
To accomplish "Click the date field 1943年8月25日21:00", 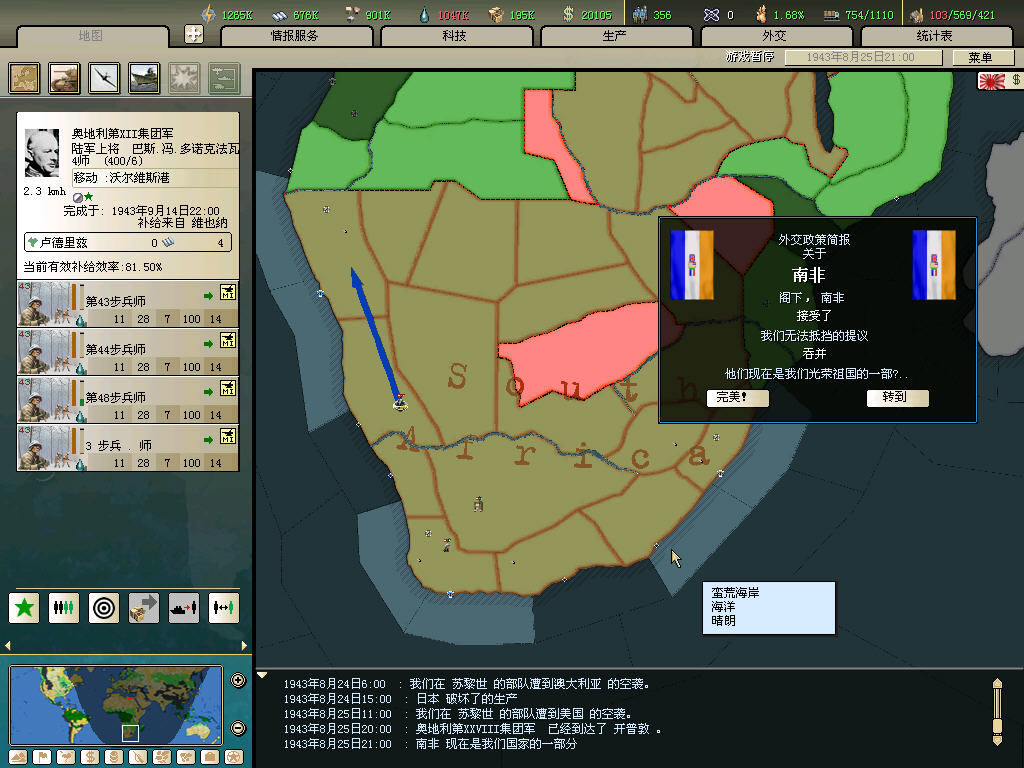I will pyautogui.click(x=863, y=57).
